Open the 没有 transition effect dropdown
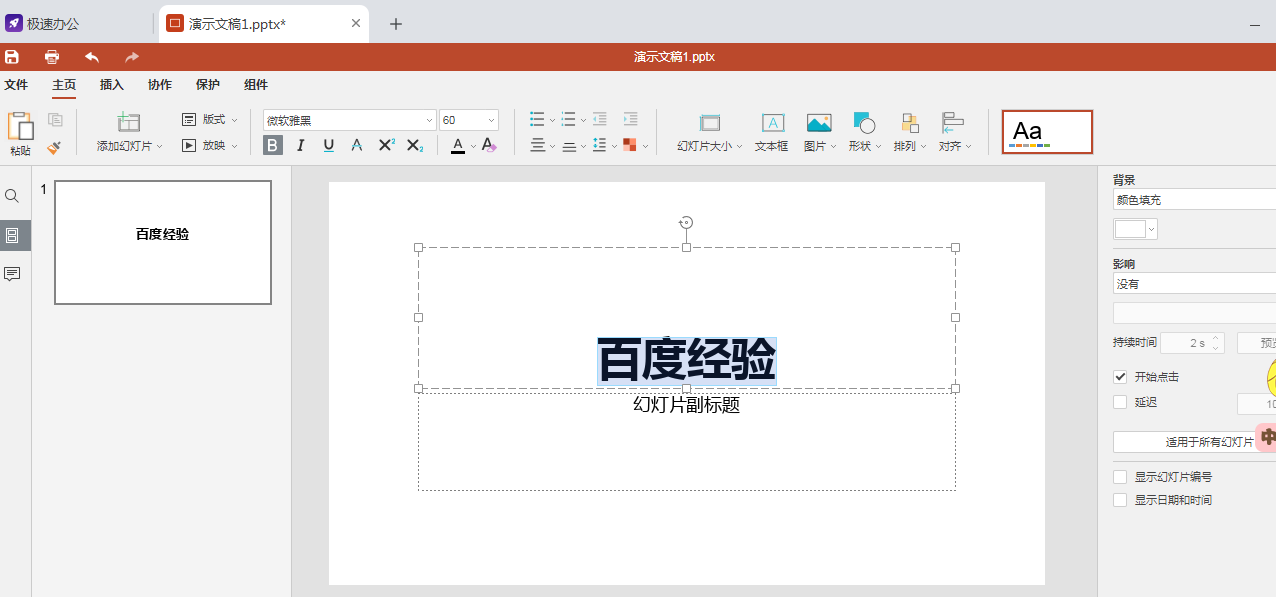Image resolution: width=1276 pixels, height=597 pixels. (1194, 284)
